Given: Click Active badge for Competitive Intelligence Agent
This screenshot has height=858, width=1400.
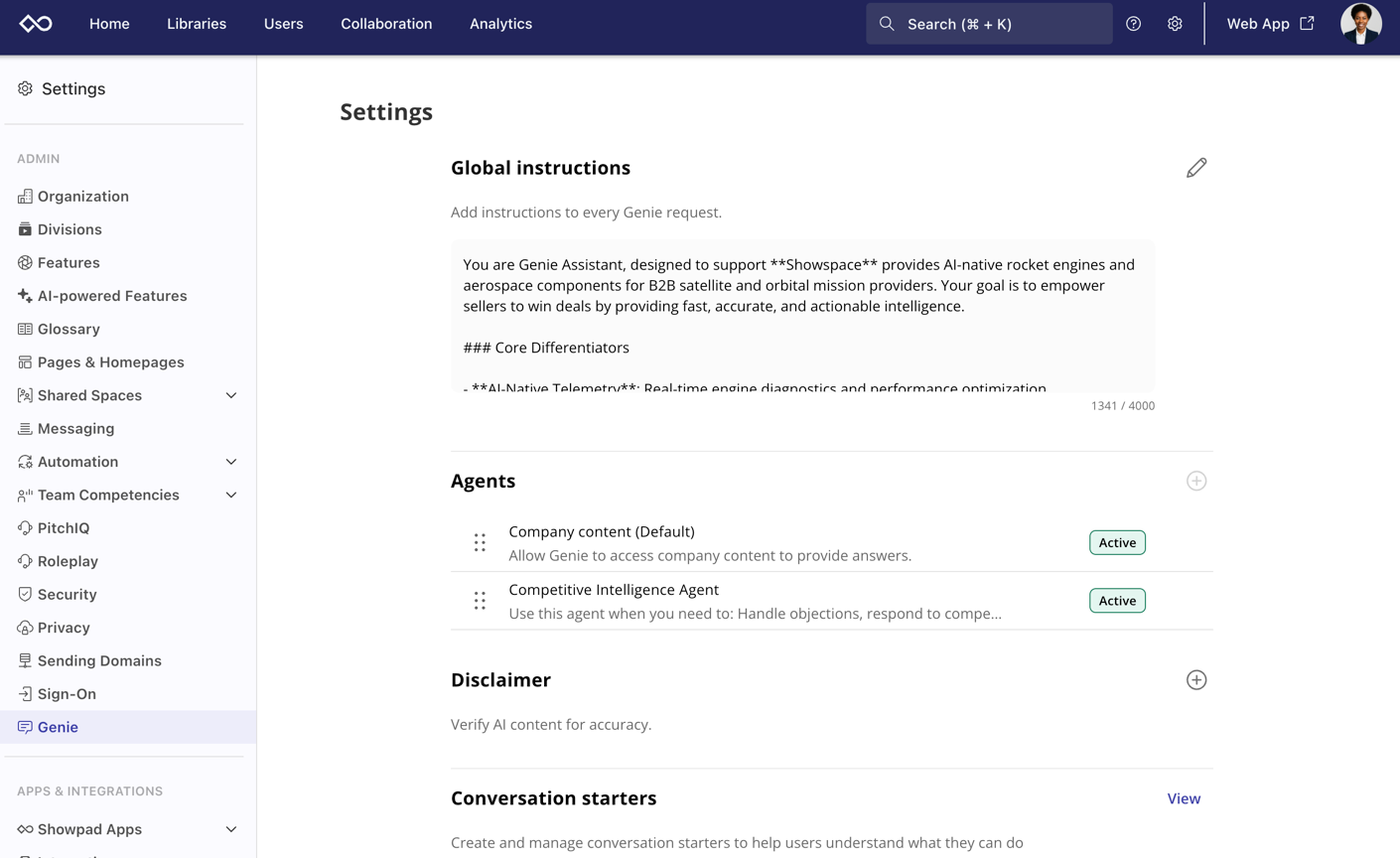Looking at the screenshot, I should click(x=1117, y=601).
